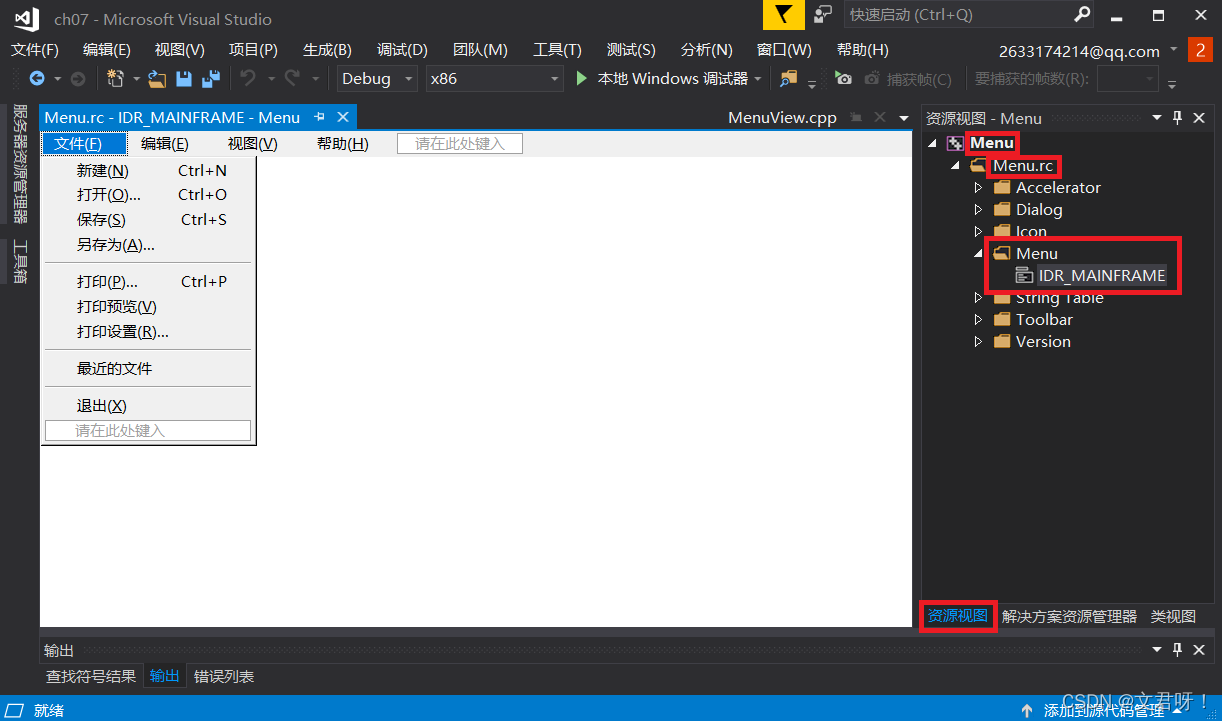
Task: Click the Open File folder icon
Action: pyautogui.click(x=157, y=78)
